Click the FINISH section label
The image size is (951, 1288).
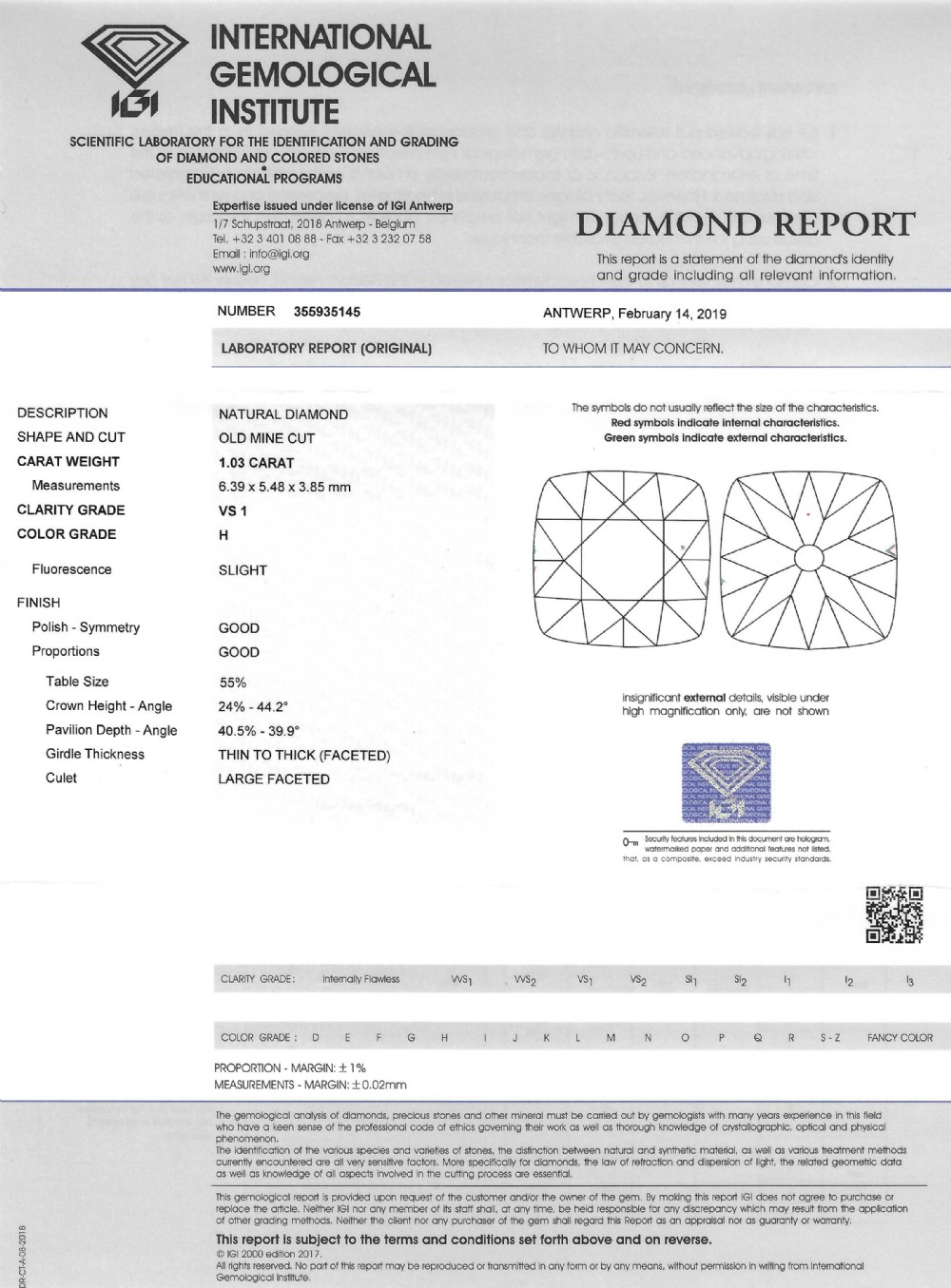click(38, 603)
